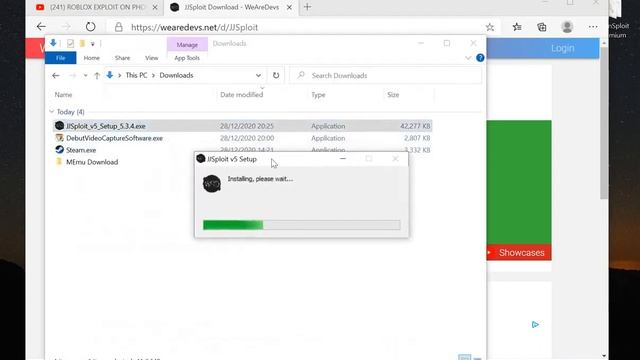Switch Explorer to large icons view
The width and height of the screenshot is (640, 360).
point(477,358)
